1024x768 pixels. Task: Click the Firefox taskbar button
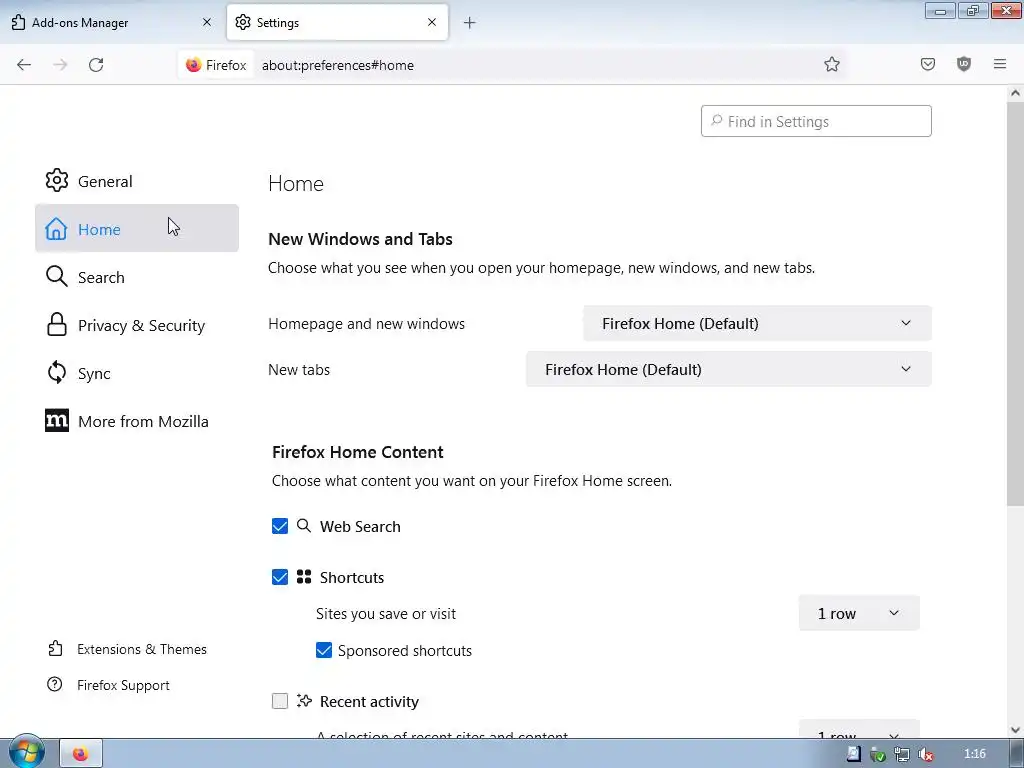[x=81, y=754]
